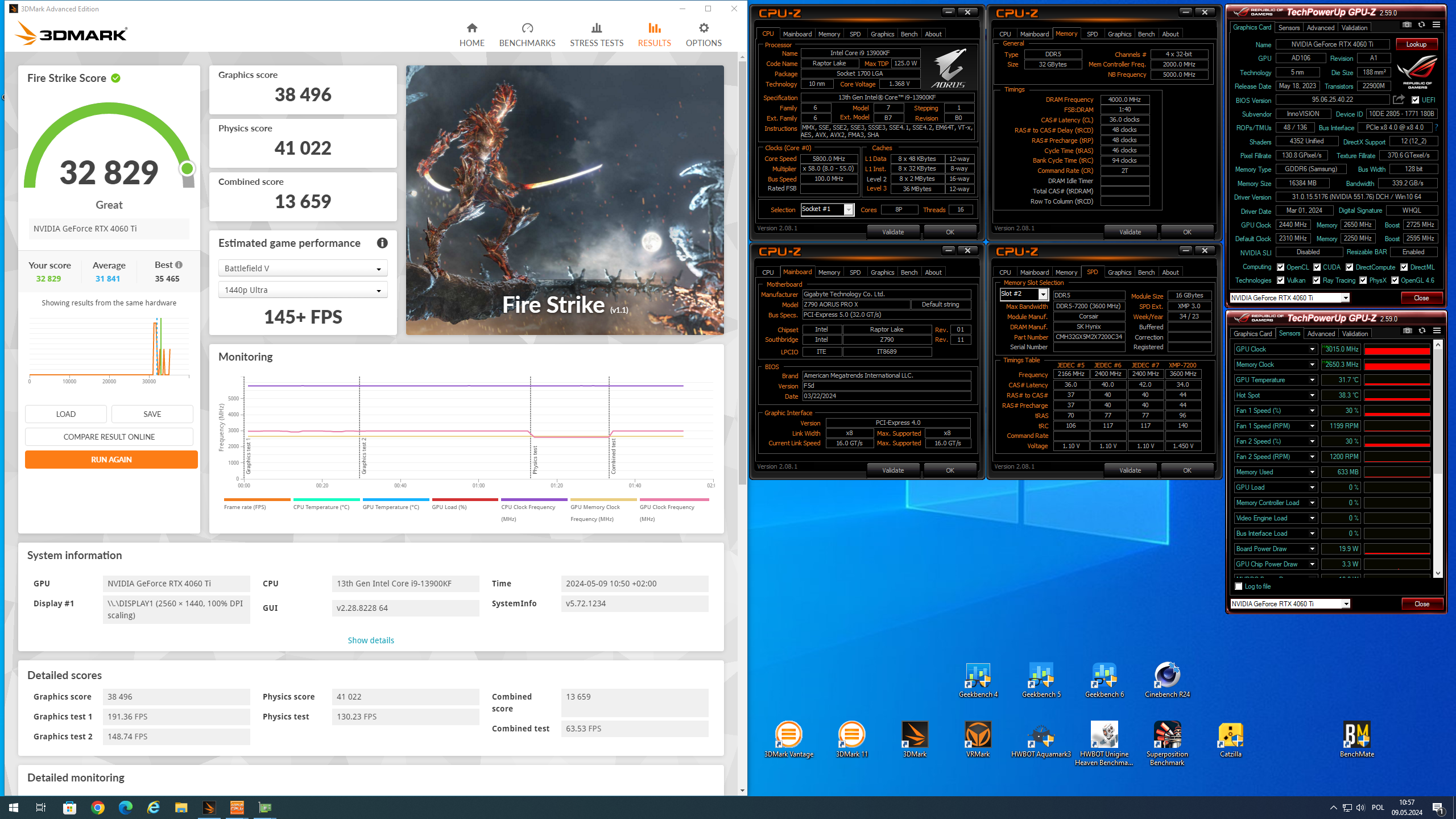The image size is (1456, 819).
Task: Open Validation tab in GPU-Z Sensors window
Action: 1355,334
